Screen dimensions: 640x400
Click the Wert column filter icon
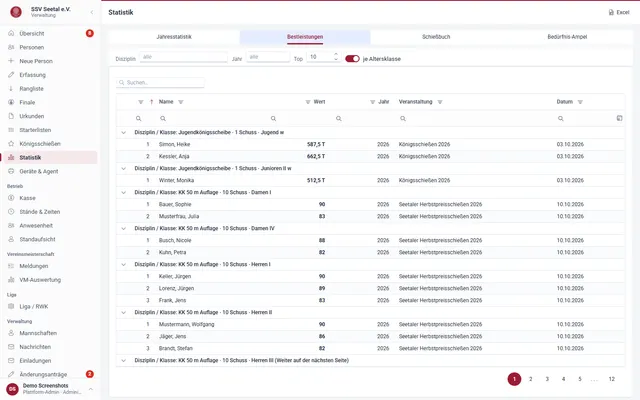(x=308, y=102)
